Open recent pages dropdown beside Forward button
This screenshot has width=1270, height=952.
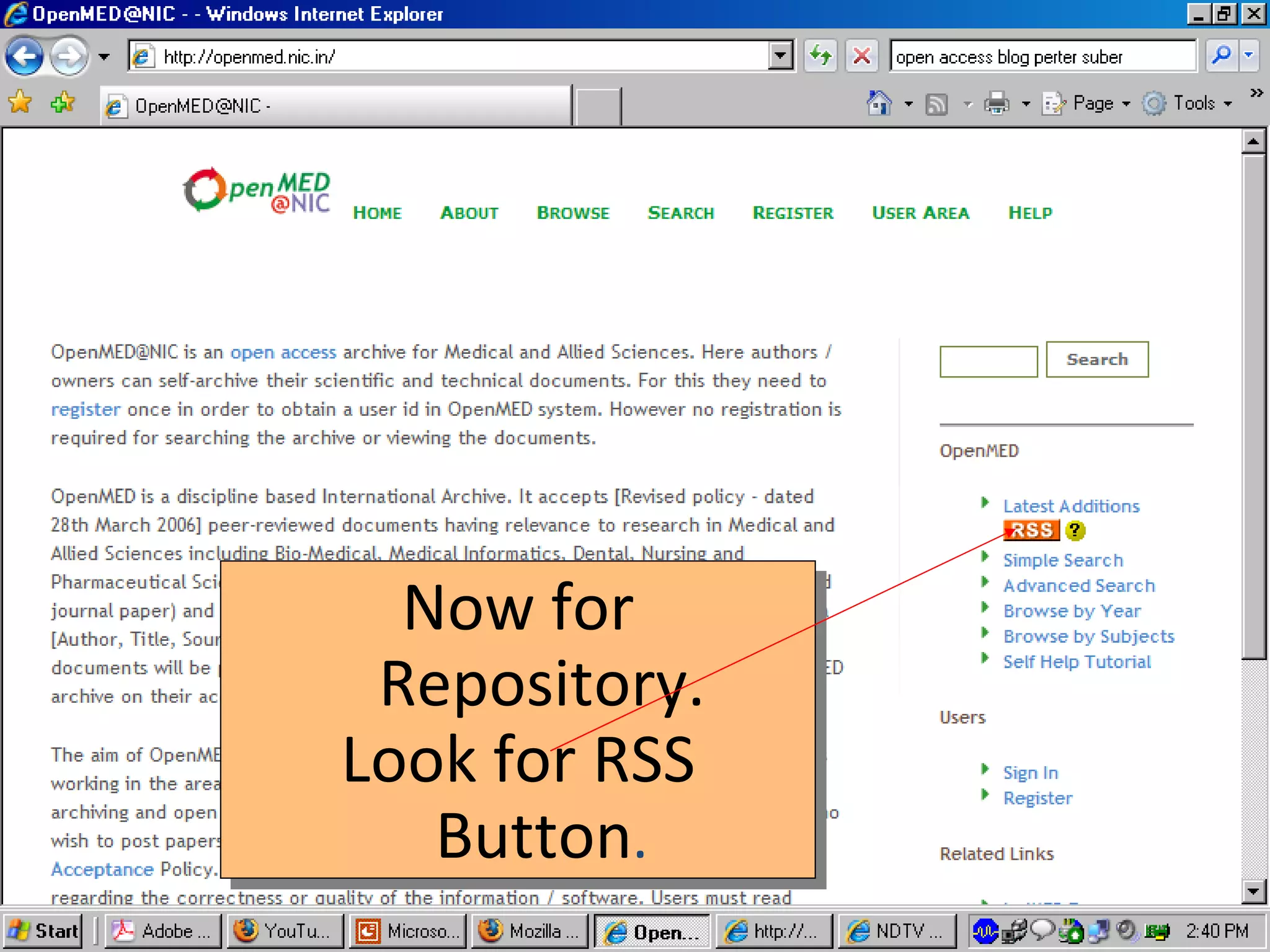[104, 57]
